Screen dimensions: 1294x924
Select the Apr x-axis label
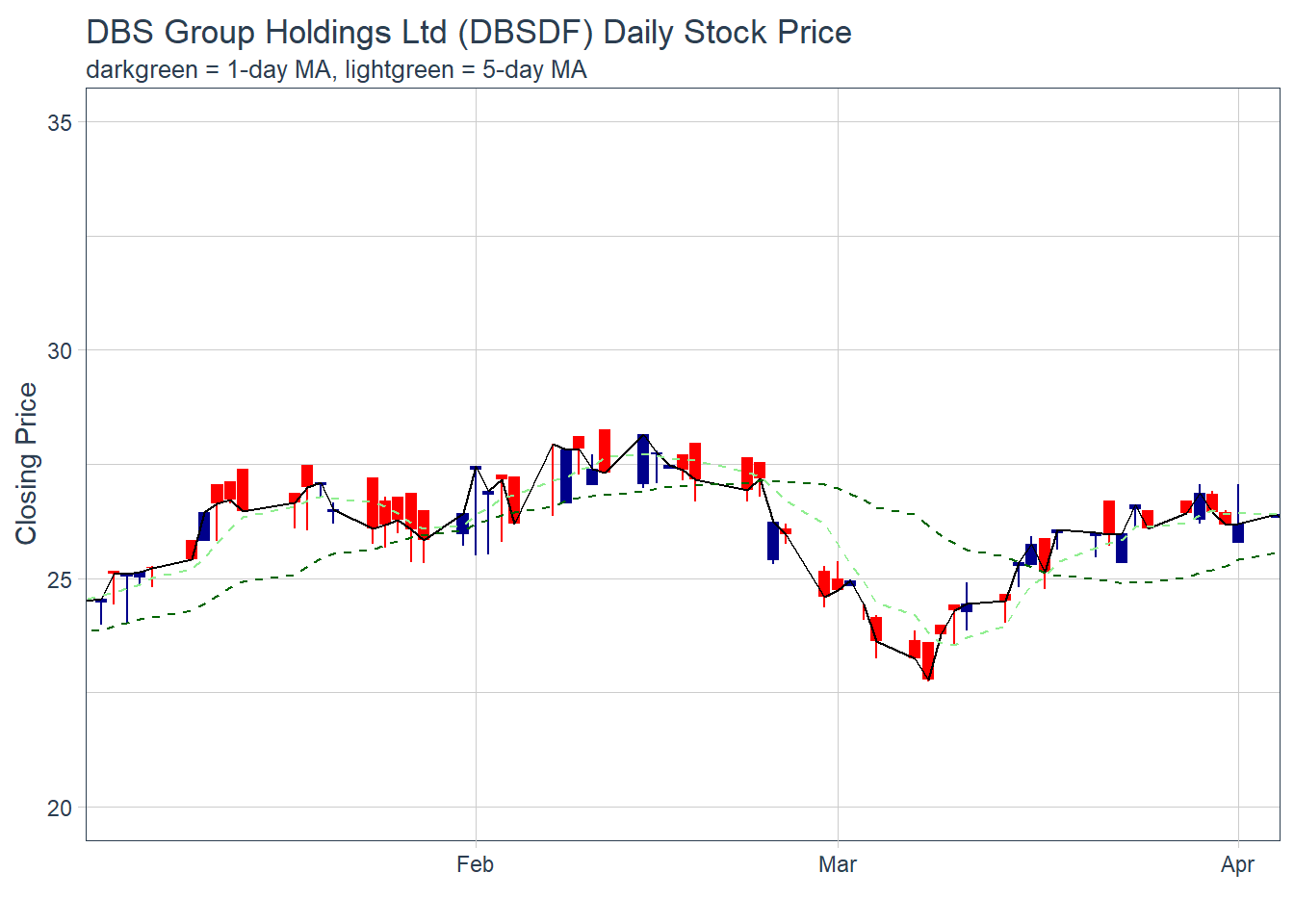pyautogui.click(x=1237, y=864)
